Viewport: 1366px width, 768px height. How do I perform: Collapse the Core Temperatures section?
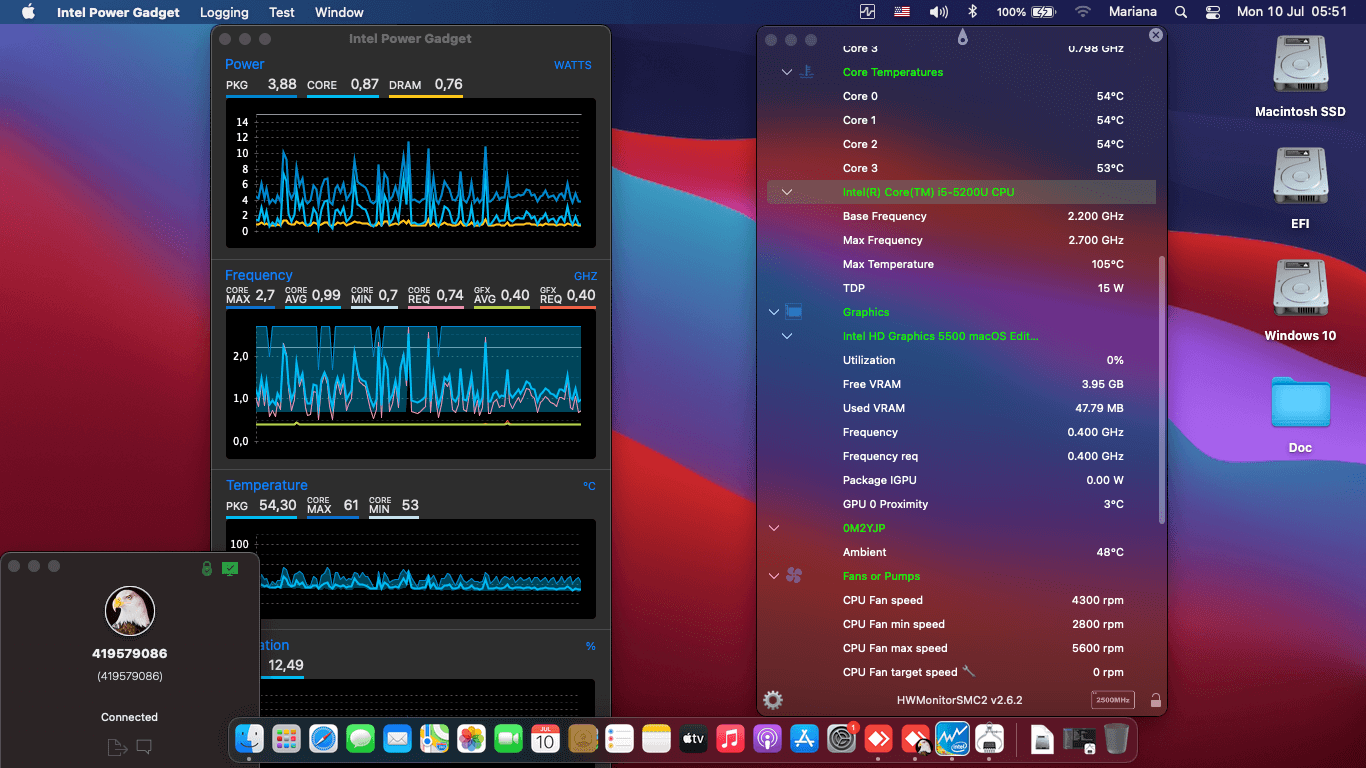(x=787, y=72)
